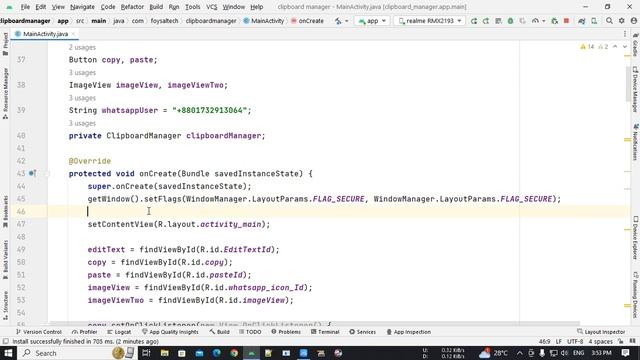
Task: Toggle the Notifications right side panel
Action: pyautogui.click(x=635, y=142)
